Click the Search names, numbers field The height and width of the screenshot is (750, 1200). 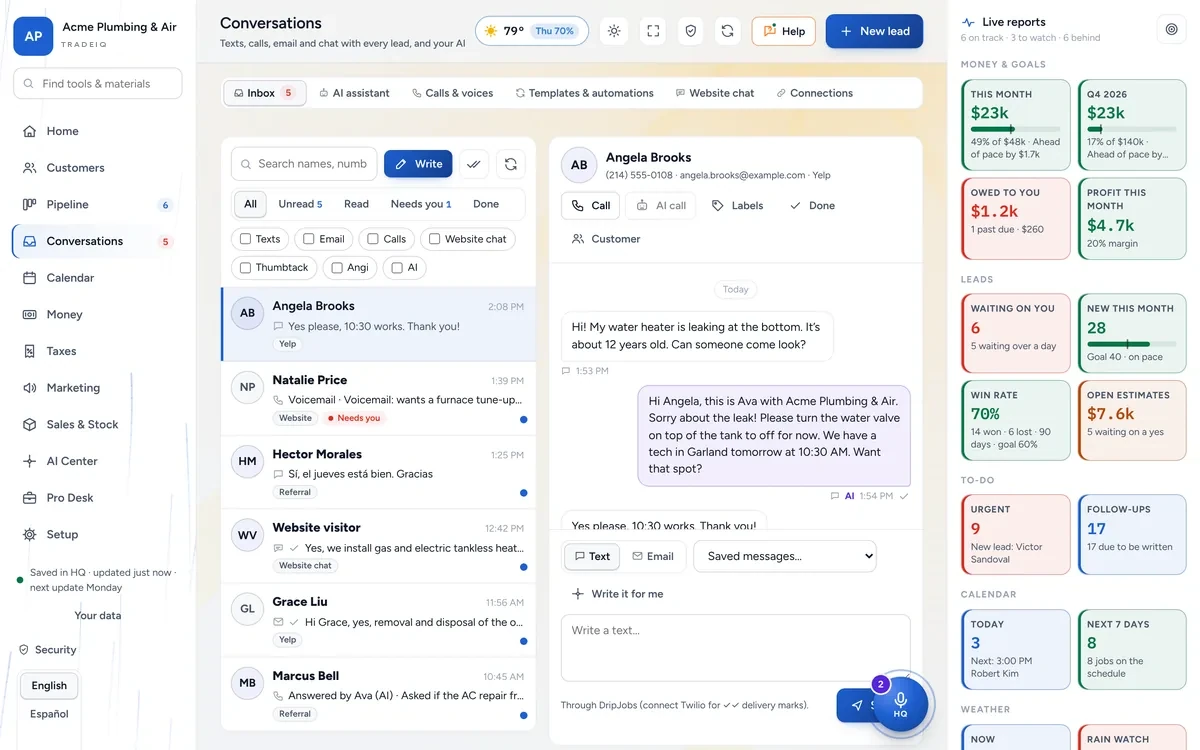[x=304, y=164]
